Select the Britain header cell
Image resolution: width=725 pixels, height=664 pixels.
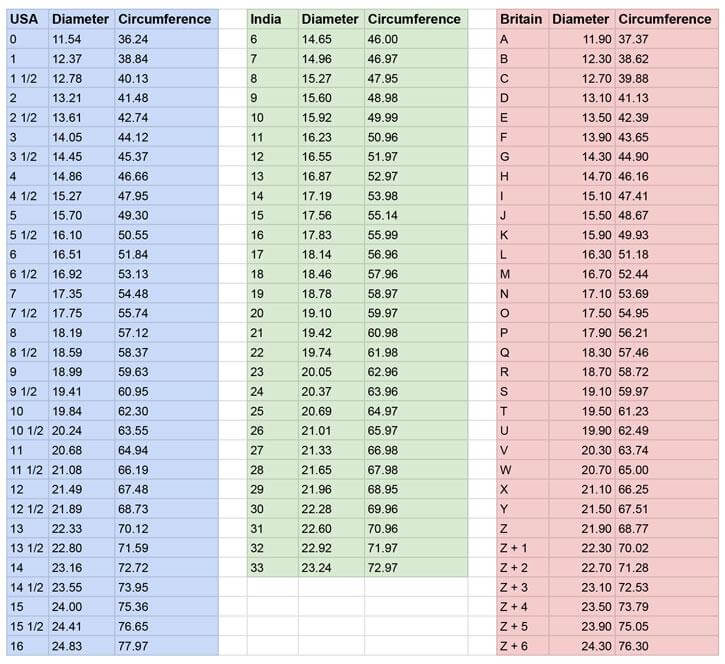523,19
